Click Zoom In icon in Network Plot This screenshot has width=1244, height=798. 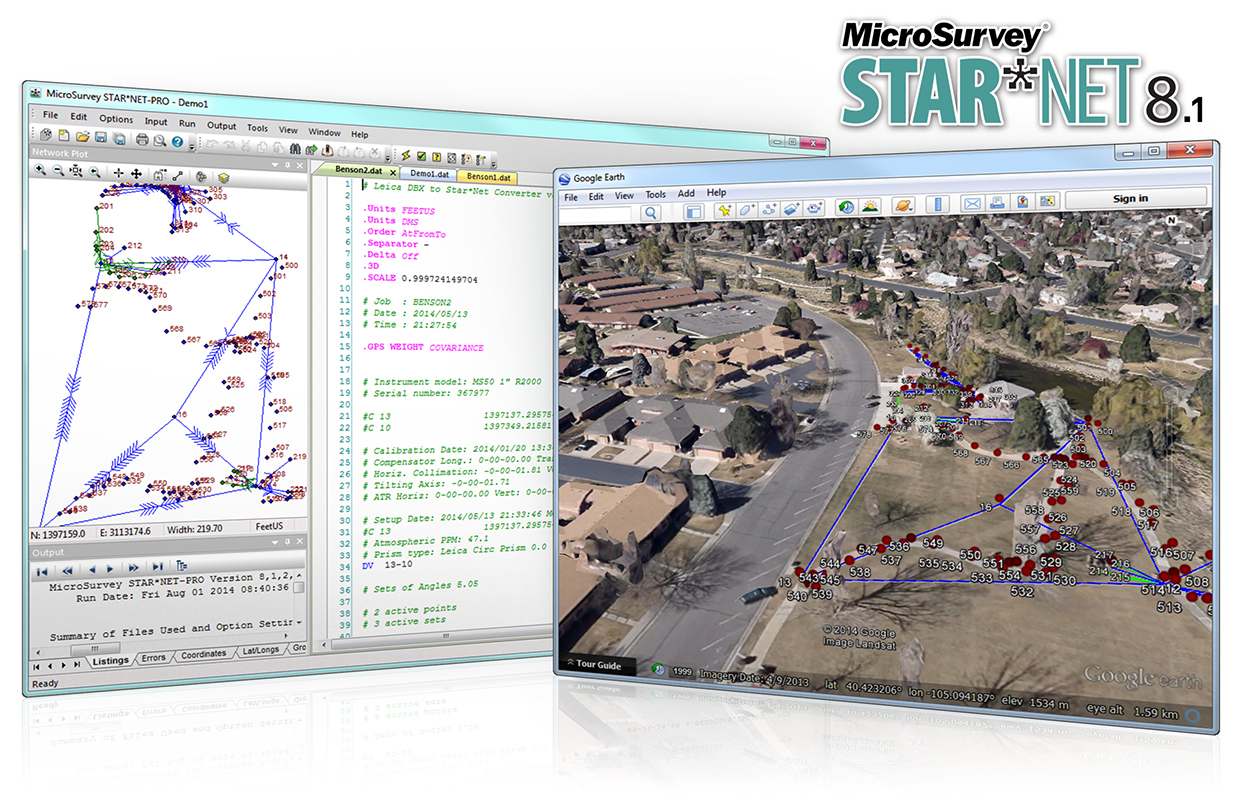40,171
